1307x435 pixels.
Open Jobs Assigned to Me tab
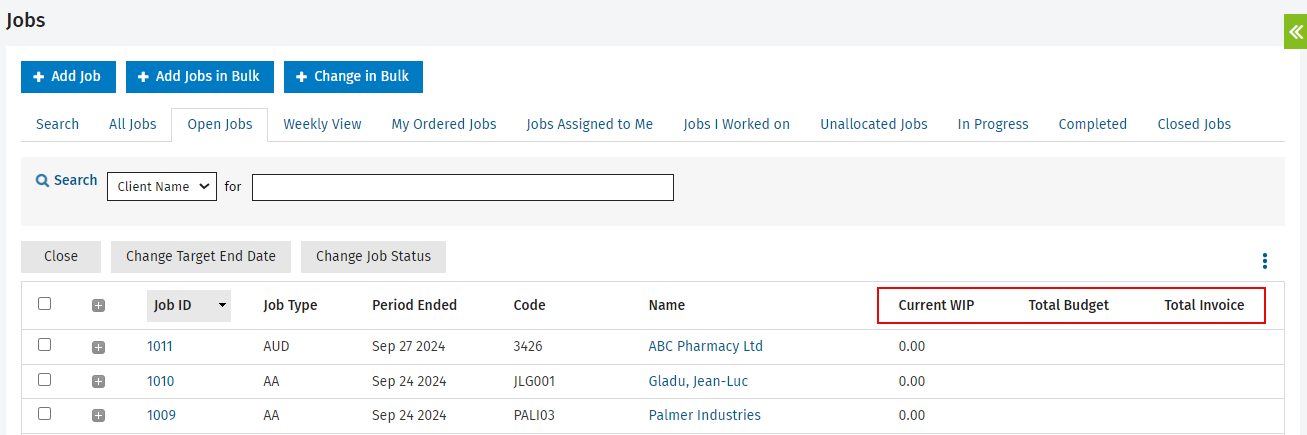590,125
